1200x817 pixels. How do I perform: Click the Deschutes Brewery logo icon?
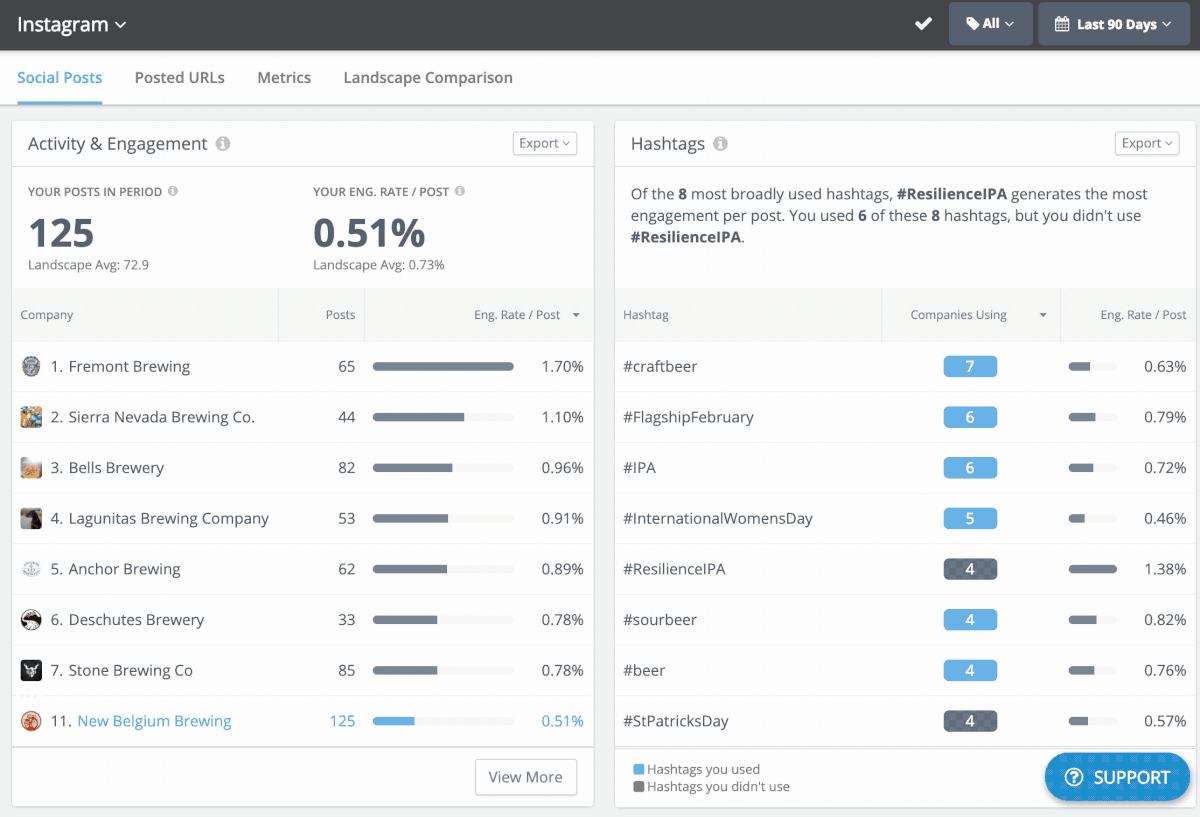pos(31,620)
